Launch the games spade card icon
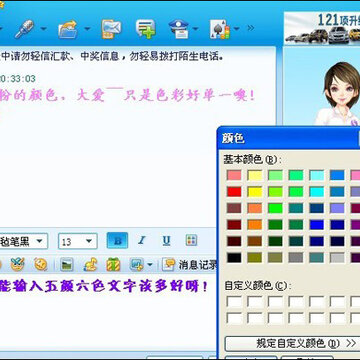Viewport: 360px width, 360px height. [220, 29]
